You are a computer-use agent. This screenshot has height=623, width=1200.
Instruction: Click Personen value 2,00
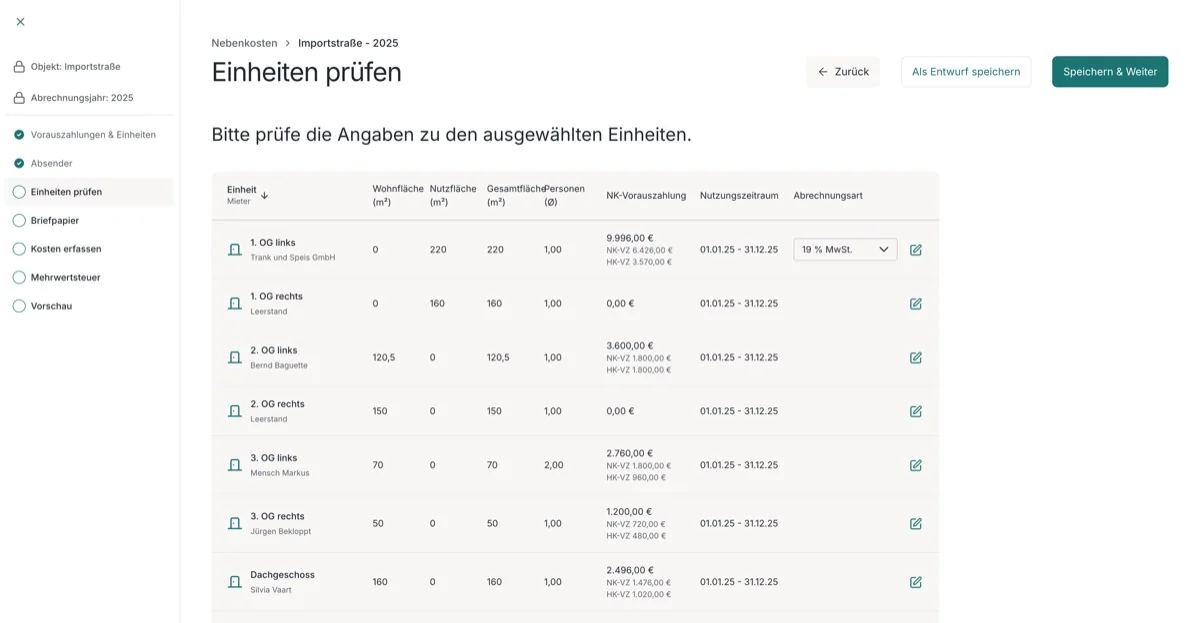pyautogui.click(x=554, y=465)
